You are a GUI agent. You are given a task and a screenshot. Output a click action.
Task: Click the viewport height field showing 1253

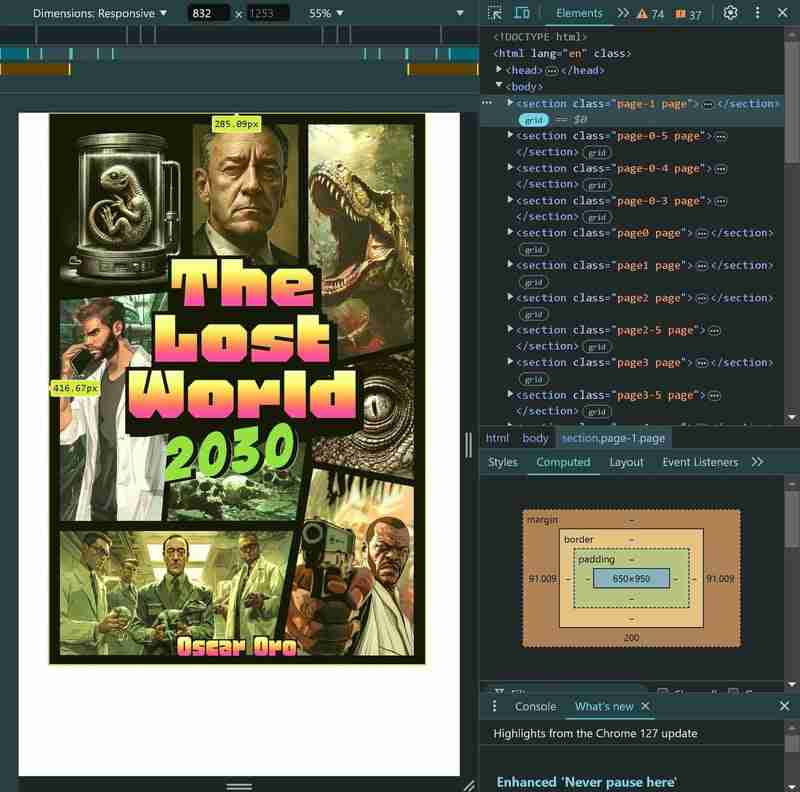[268, 13]
